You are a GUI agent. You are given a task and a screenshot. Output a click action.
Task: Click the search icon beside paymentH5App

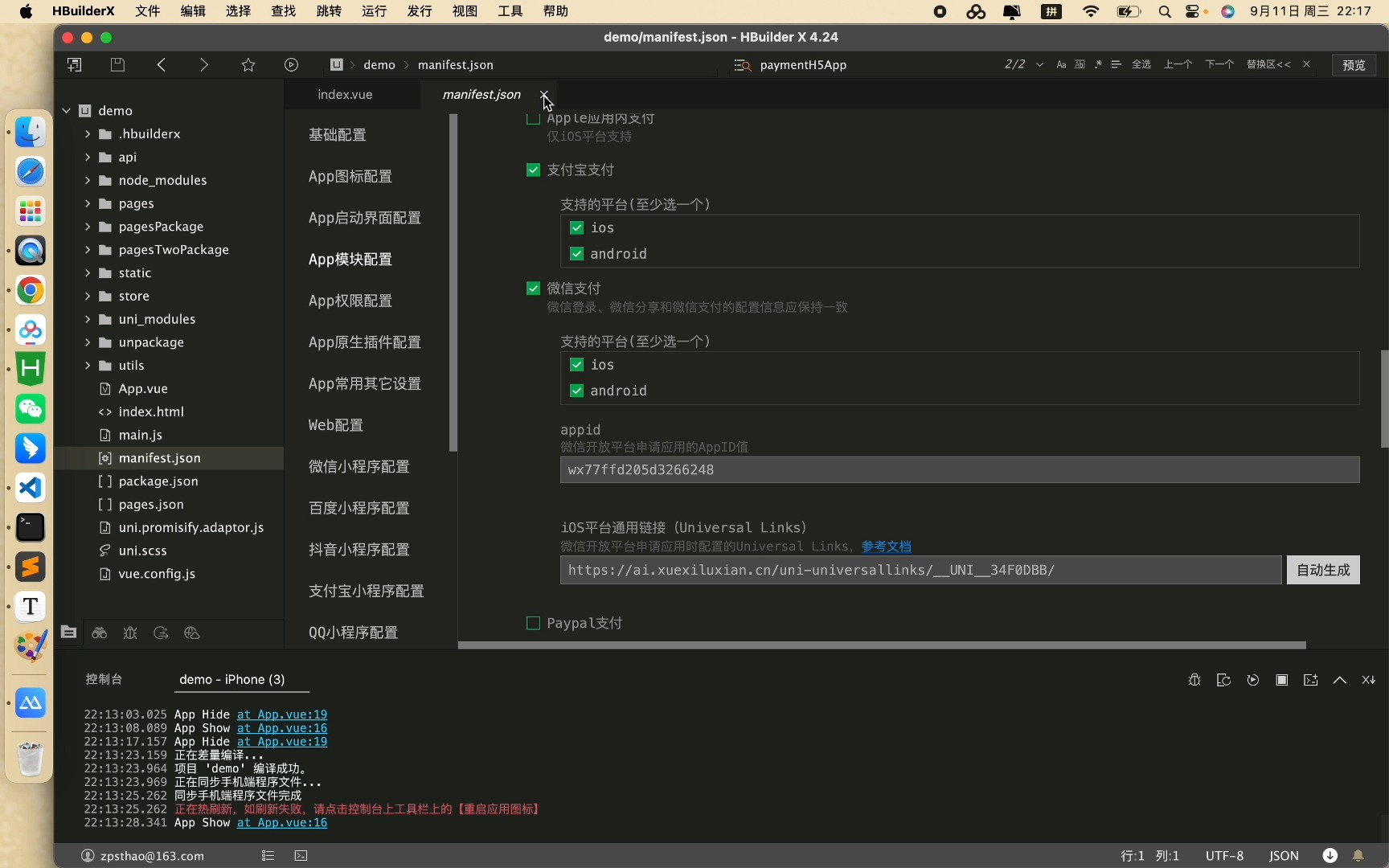coord(742,65)
